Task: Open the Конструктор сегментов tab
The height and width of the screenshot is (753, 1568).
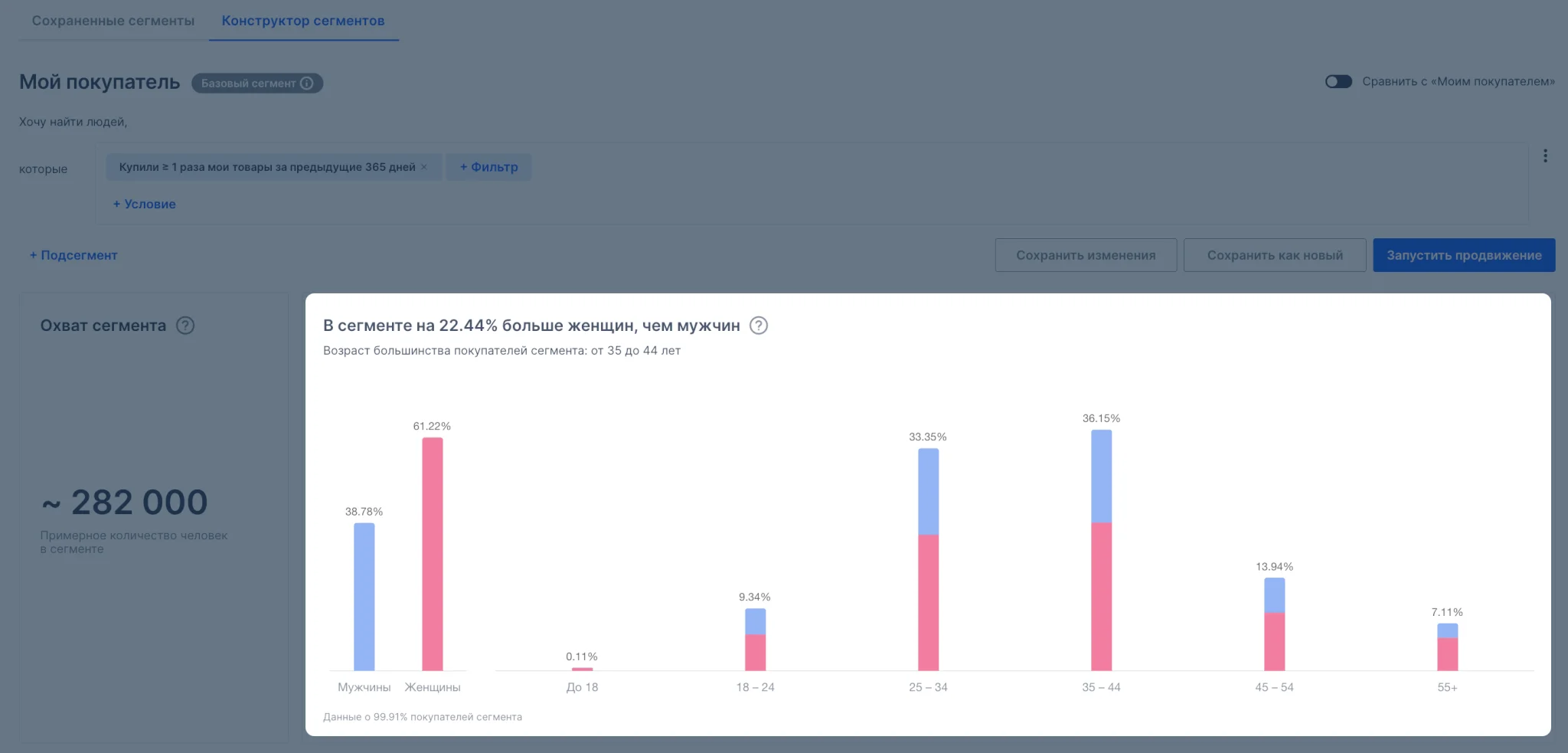Action: pos(303,21)
